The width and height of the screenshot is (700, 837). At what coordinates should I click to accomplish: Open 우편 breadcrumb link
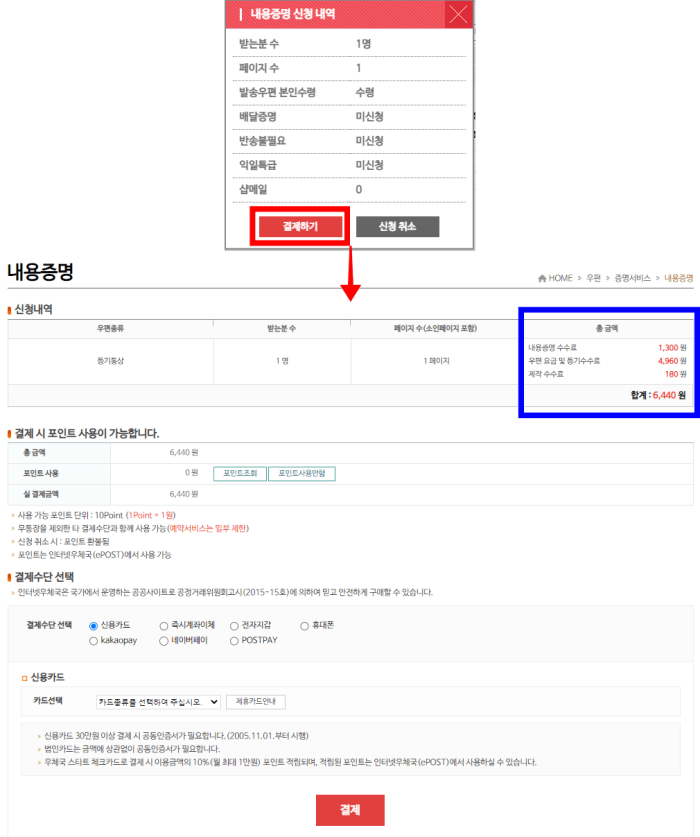[x=593, y=278]
